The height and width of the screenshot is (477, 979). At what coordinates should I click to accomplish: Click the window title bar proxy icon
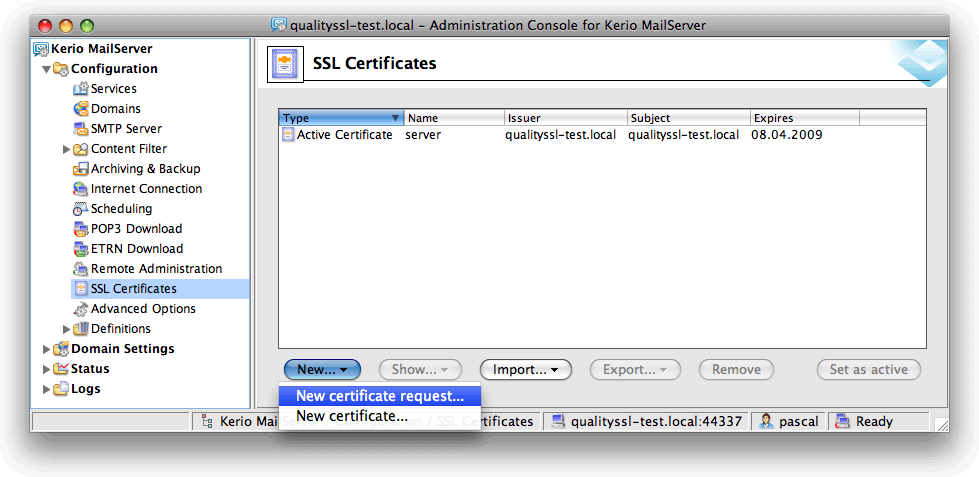click(279, 26)
